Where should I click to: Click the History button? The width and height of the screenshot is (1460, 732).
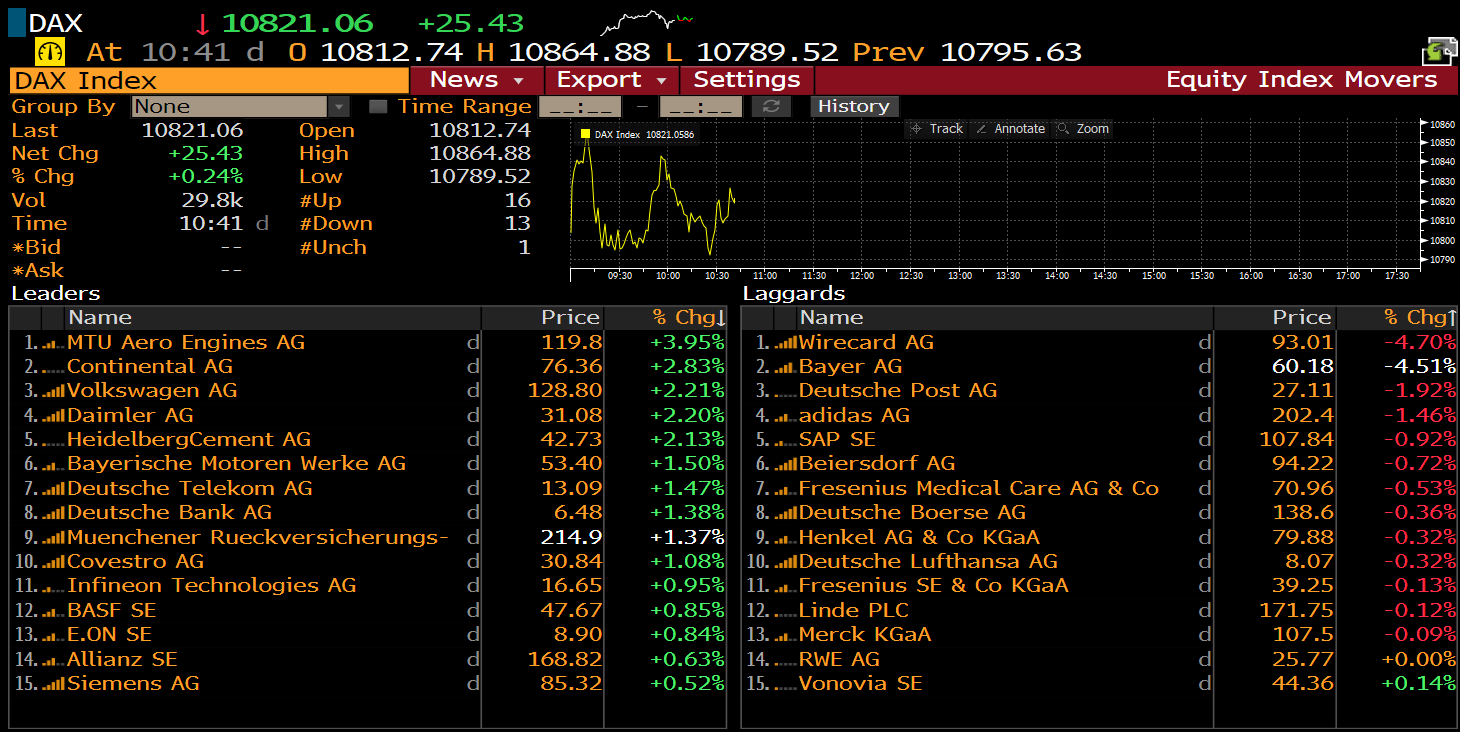click(x=854, y=107)
